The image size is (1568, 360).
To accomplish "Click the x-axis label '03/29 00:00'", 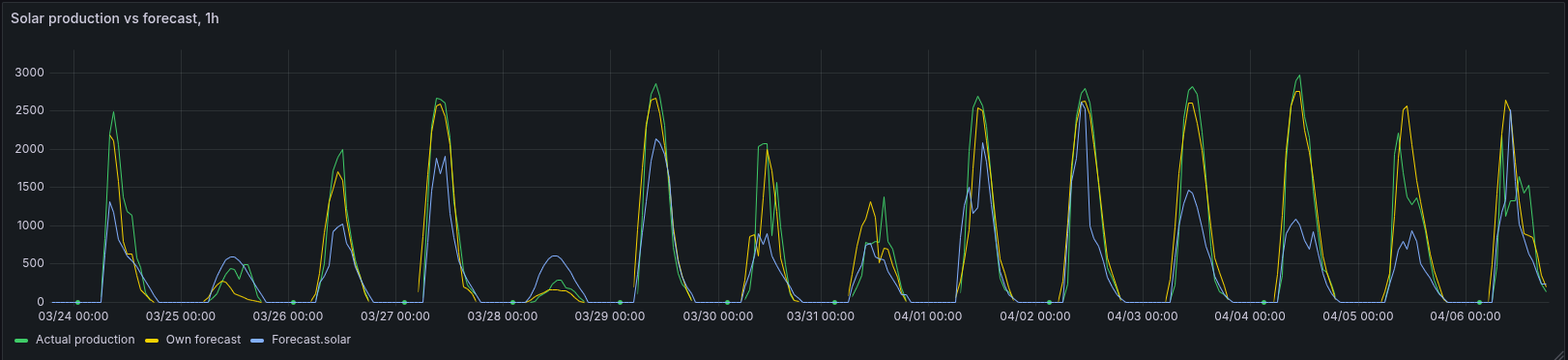I will tap(610, 316).
